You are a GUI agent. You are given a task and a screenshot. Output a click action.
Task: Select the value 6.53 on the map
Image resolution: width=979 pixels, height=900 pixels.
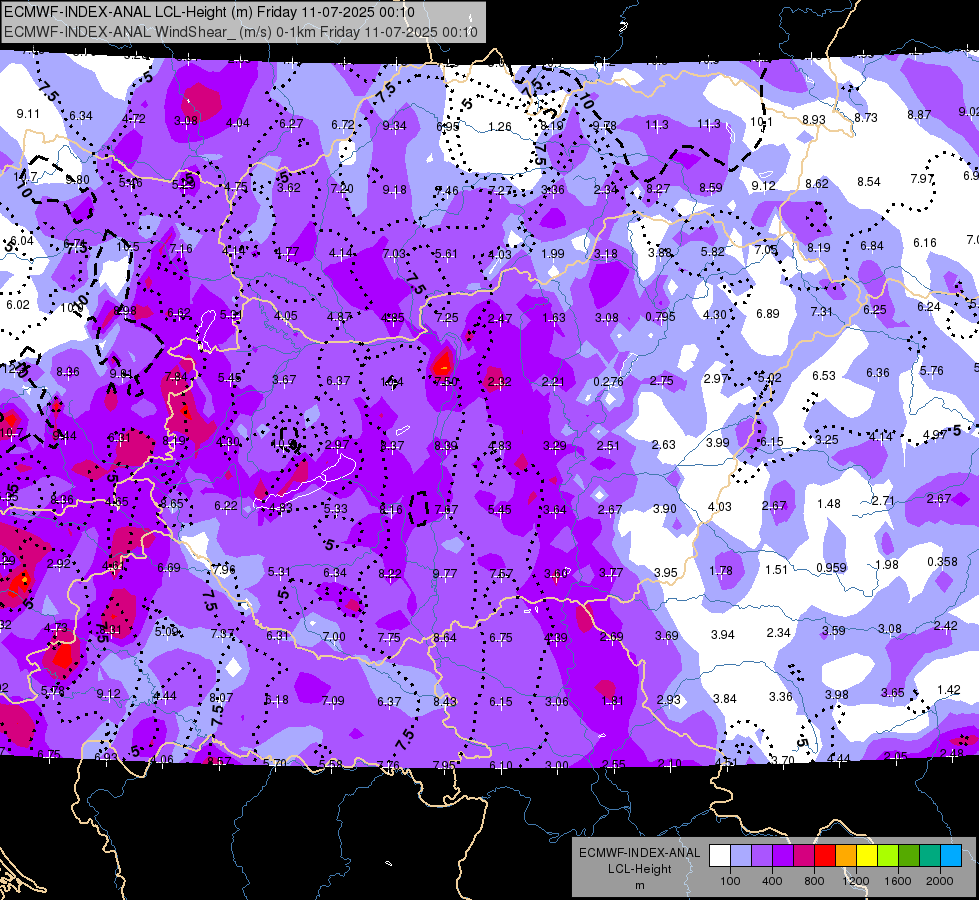click(824, 375)
